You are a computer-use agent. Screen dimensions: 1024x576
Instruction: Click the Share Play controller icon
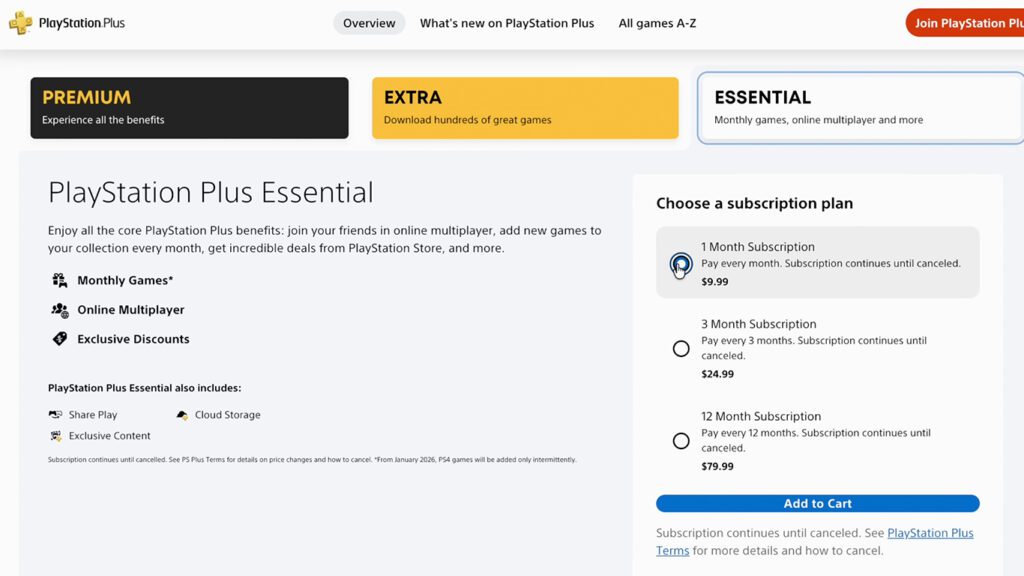(55, 414)
